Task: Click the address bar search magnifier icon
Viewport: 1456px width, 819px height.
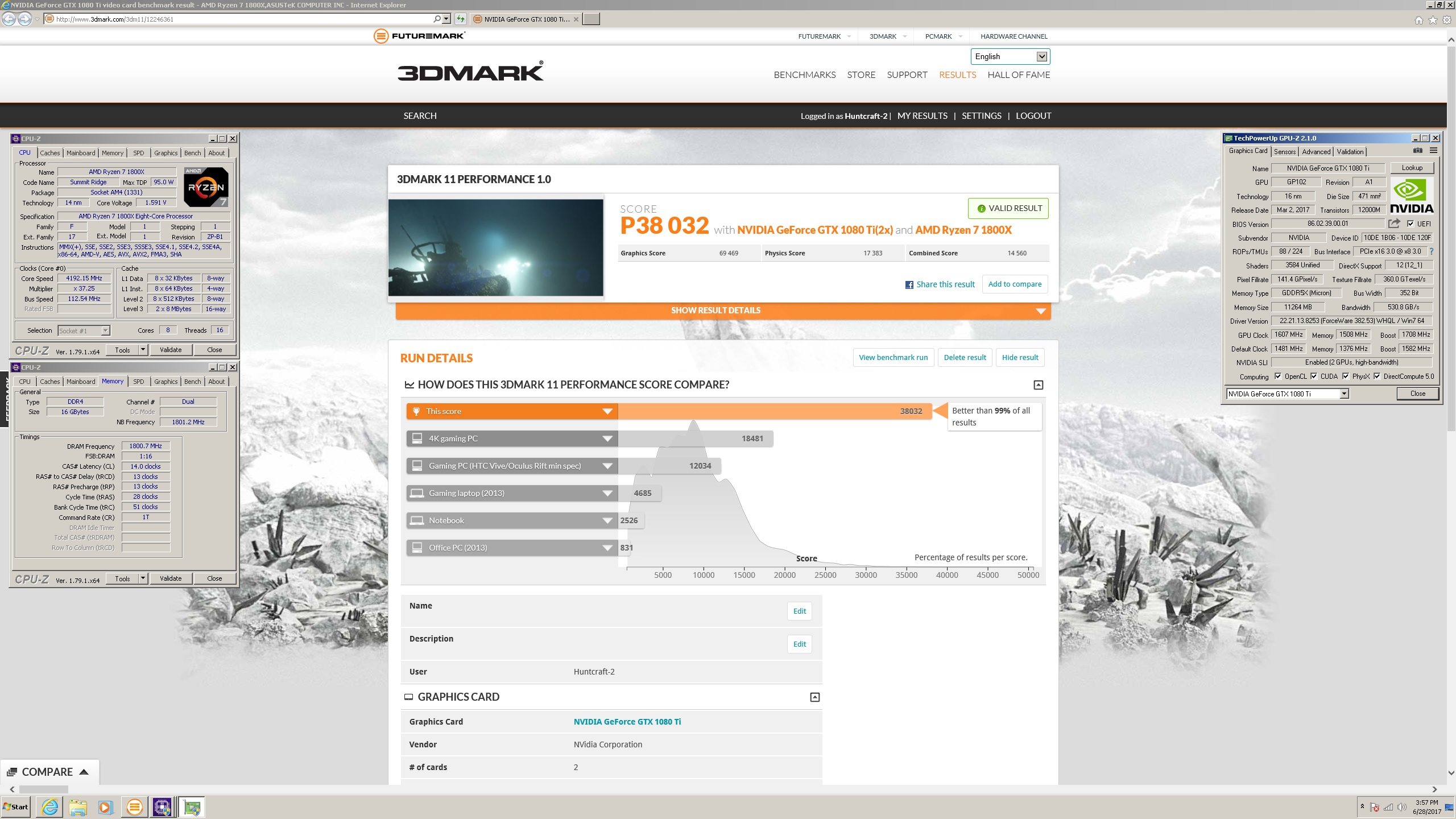Action: pos(437,19)
